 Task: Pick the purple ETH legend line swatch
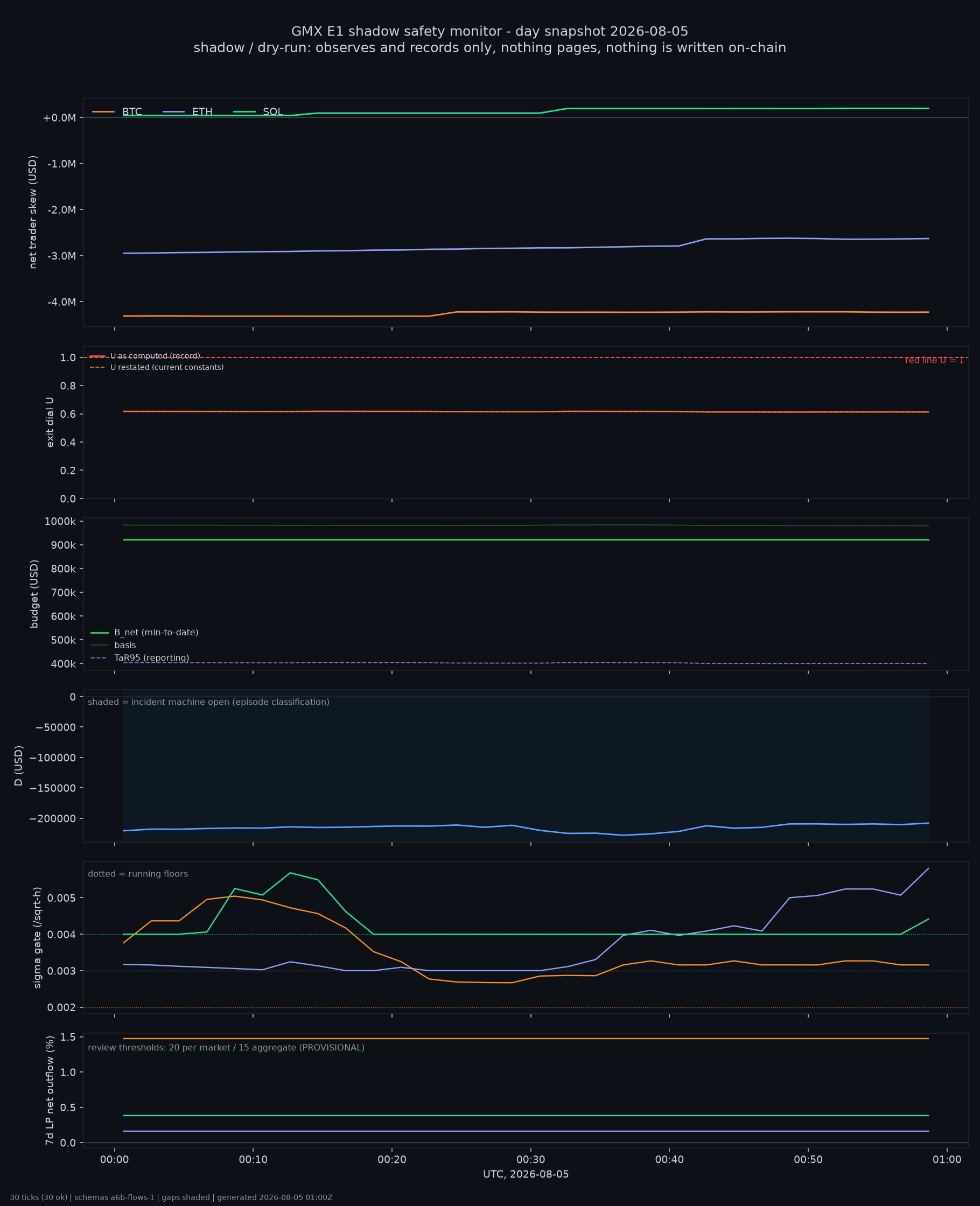(x=174, y=112)
